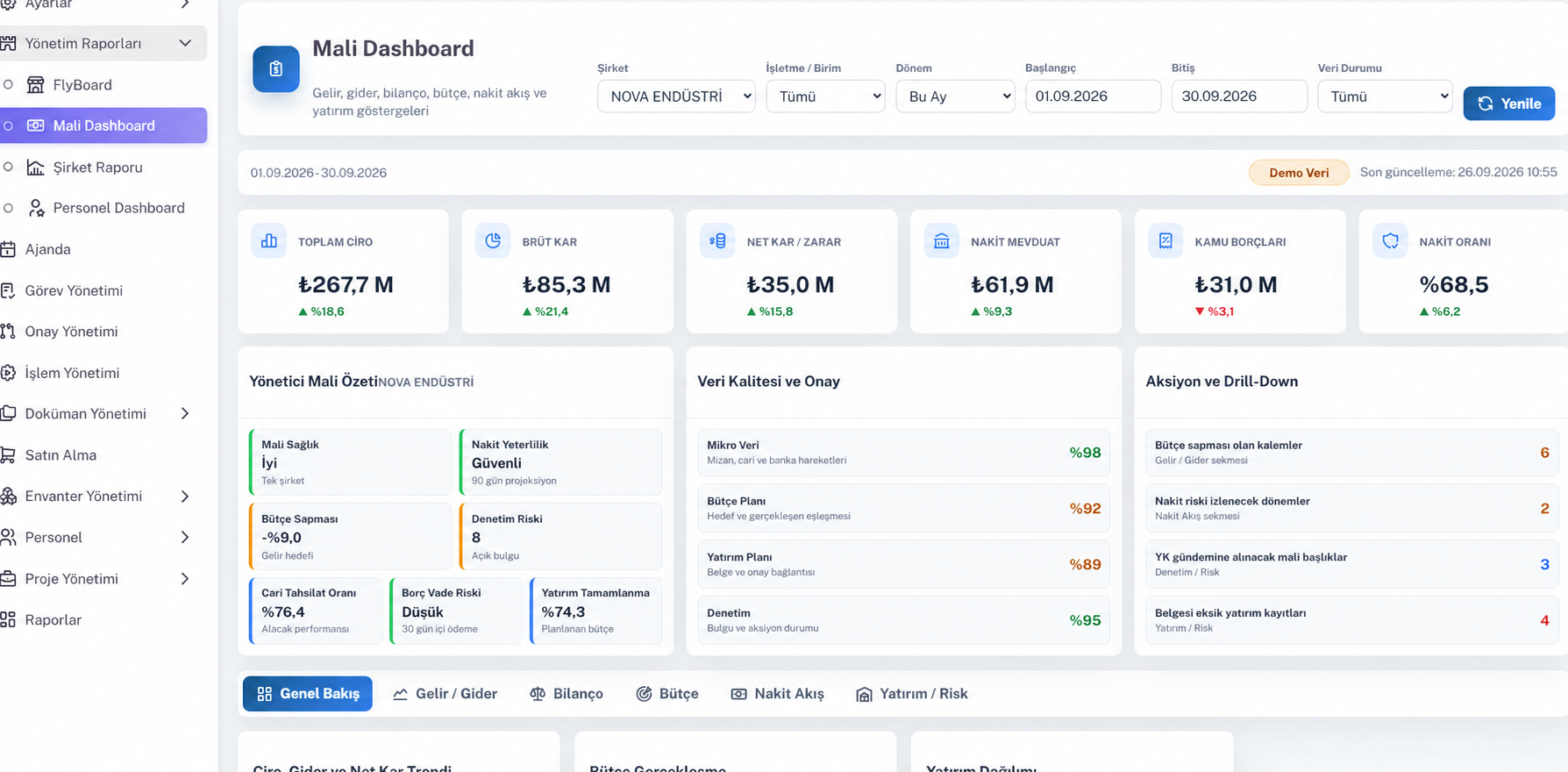Click the Görev Yönetimi task icon
The width and height of the screenshot is (1568, 772).
(8, 290)
